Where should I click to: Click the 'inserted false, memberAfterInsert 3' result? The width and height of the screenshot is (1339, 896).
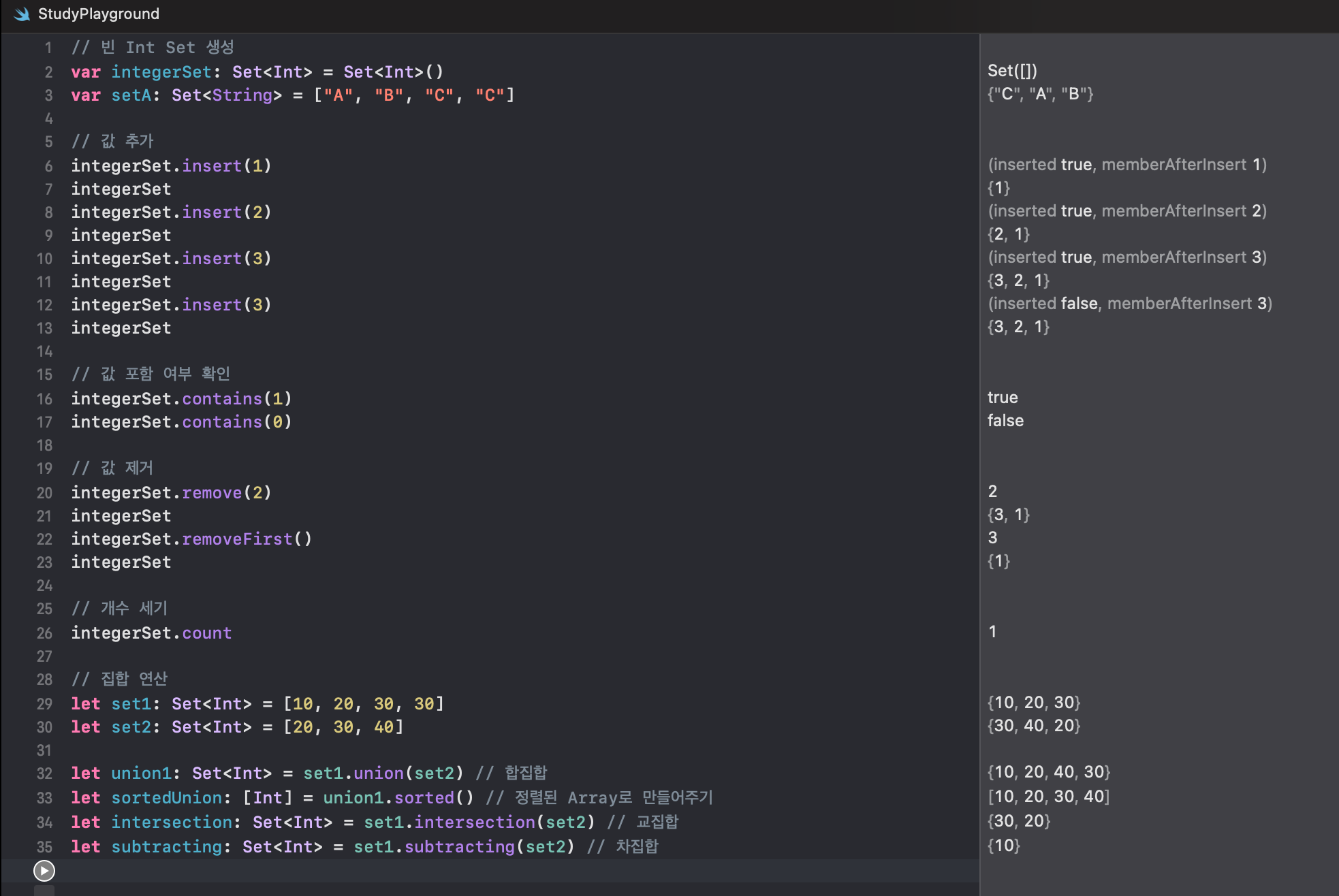tap(1129, 304)
